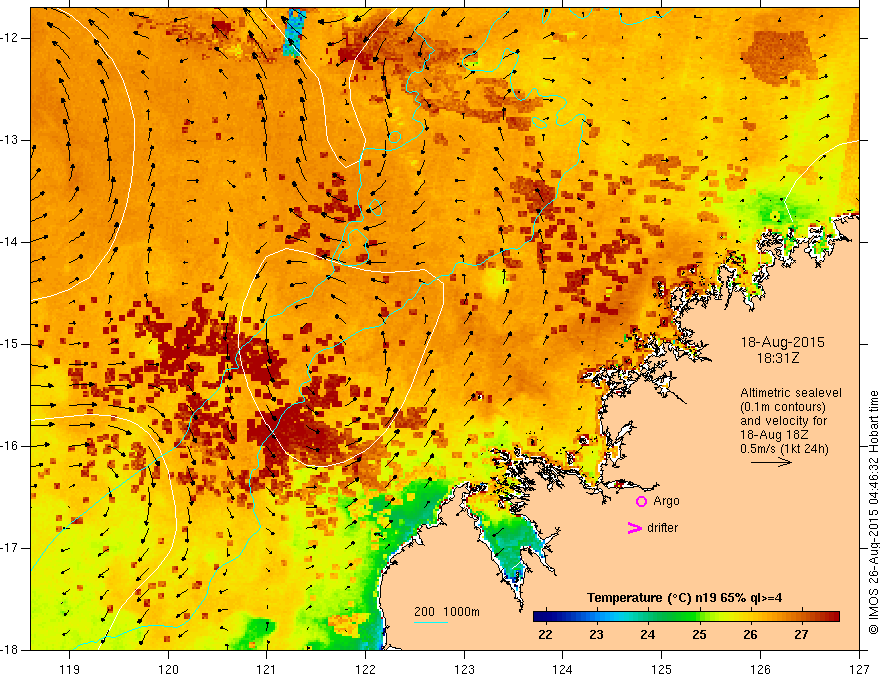The image size is (880, 680).
Task: Click the longitude axis label '123'
Action: pyautogui.click(x=464, y=669)
